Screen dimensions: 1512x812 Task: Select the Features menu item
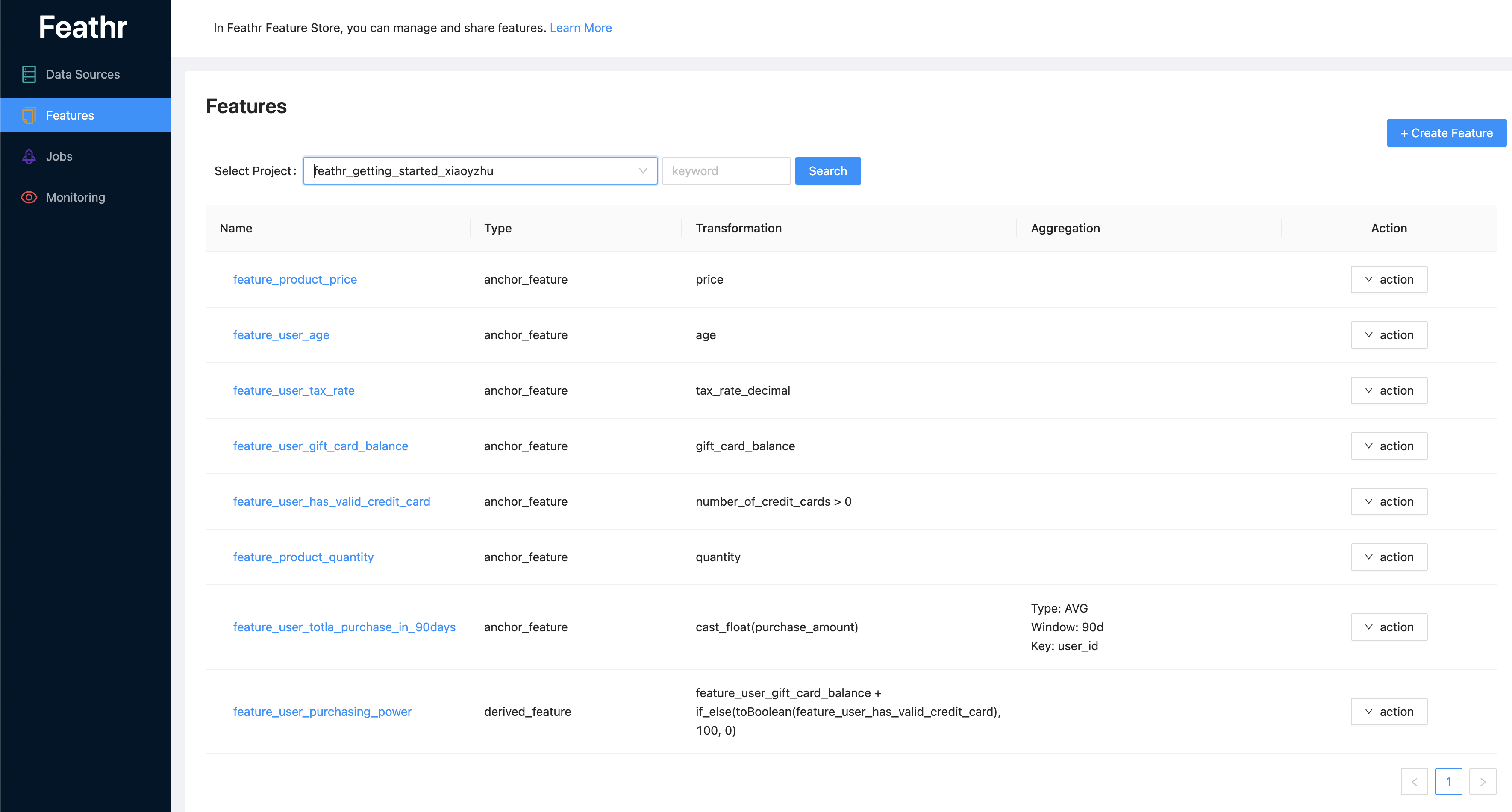pyautogui.click(x=86, y=116)
